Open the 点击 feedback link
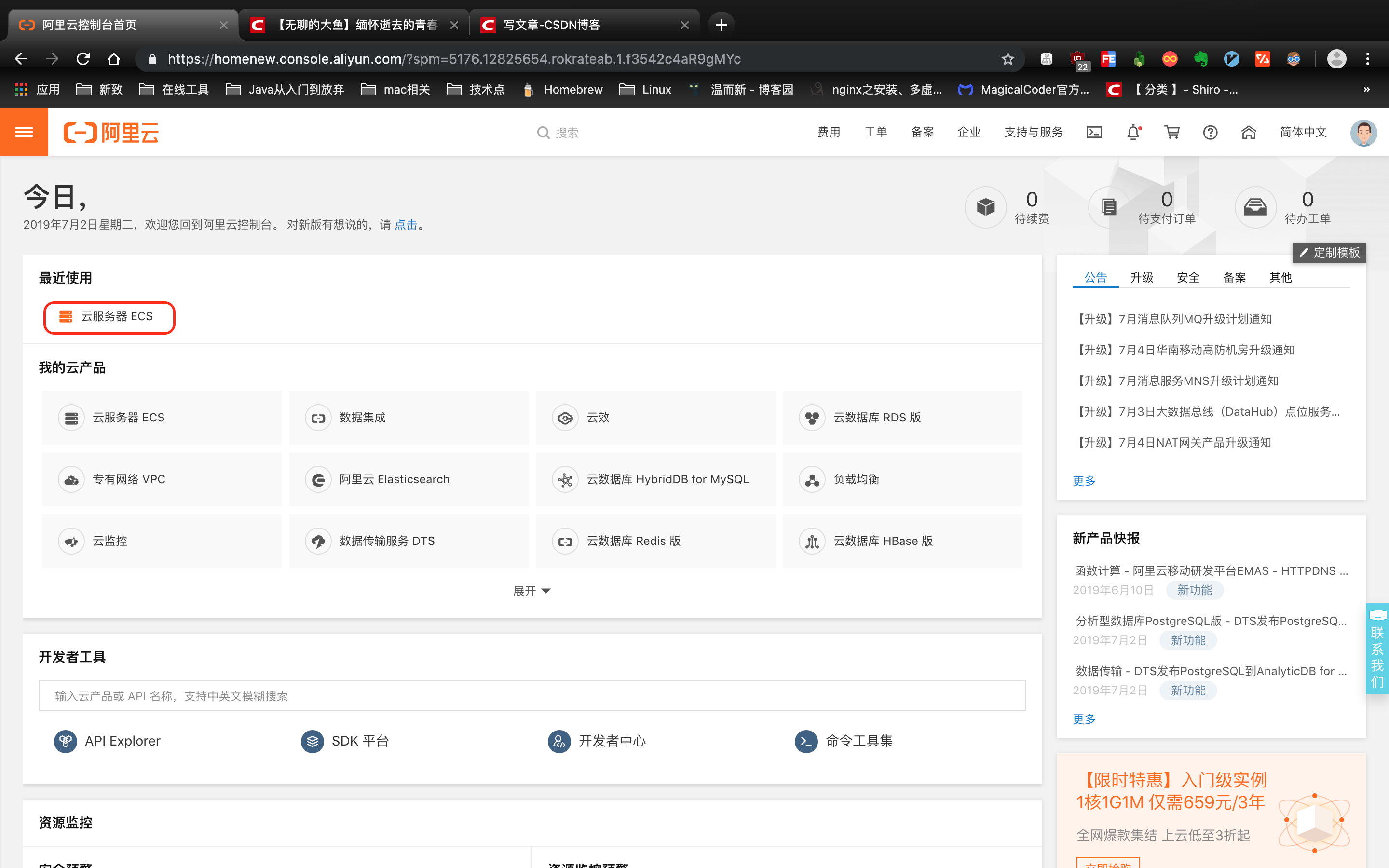This screenshot has width=1389, height=868. 406,224
